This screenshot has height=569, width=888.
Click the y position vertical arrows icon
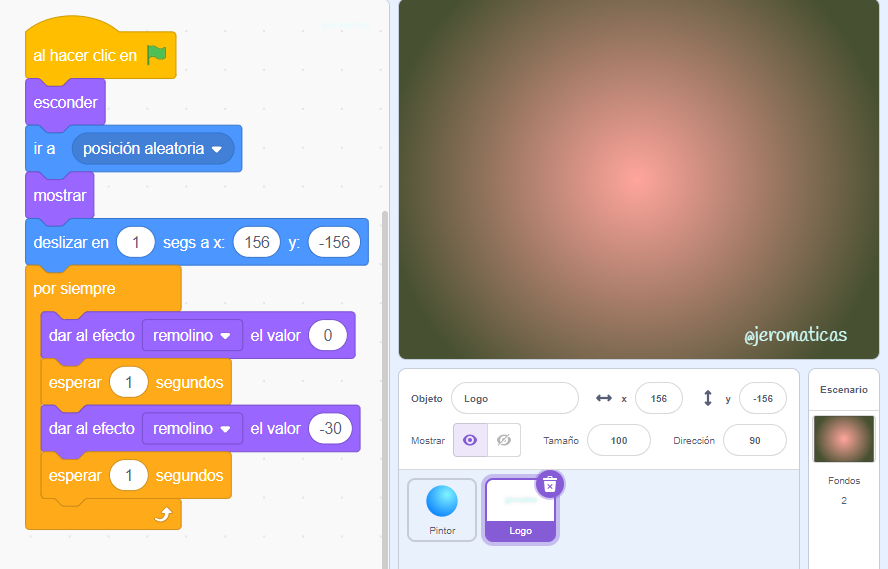point(707,398)
